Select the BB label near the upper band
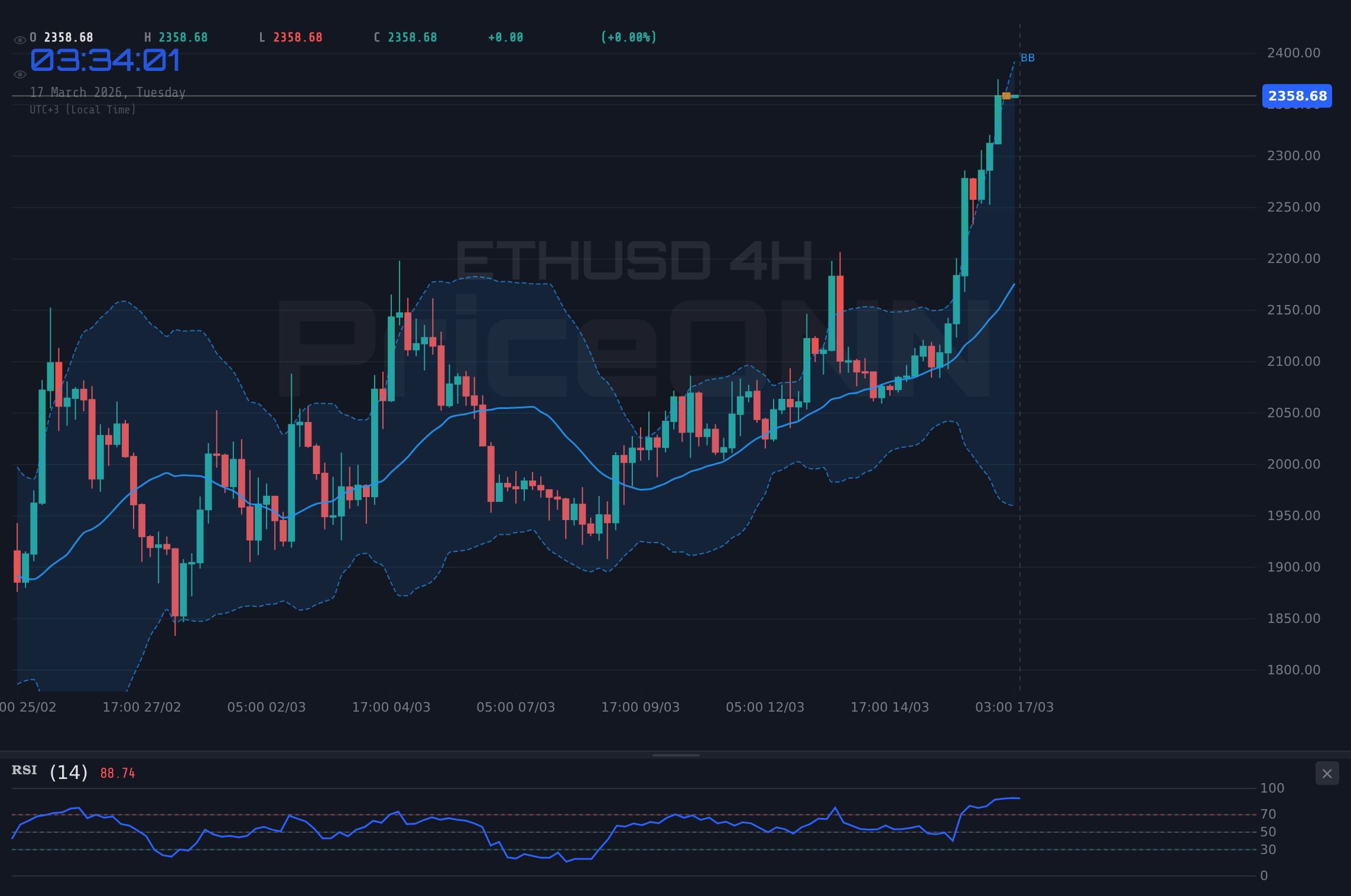Viewport: 1351px width, 896px height. [1028, 57]
